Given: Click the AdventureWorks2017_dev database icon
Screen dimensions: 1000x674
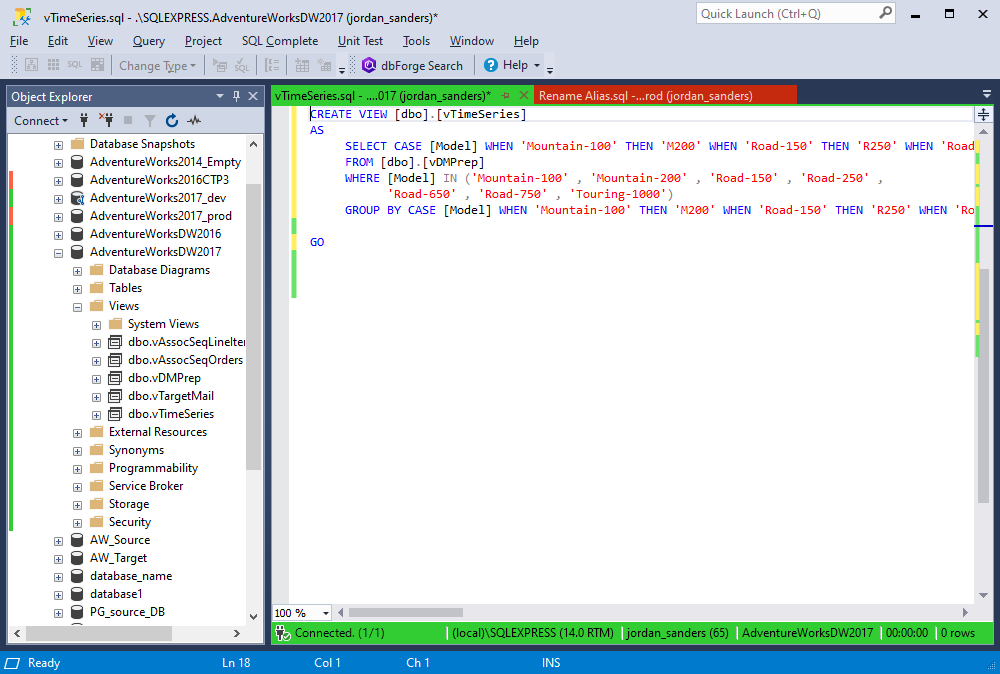Looking at the screenshot, I should pyautogui.click(x=77, y=198).
